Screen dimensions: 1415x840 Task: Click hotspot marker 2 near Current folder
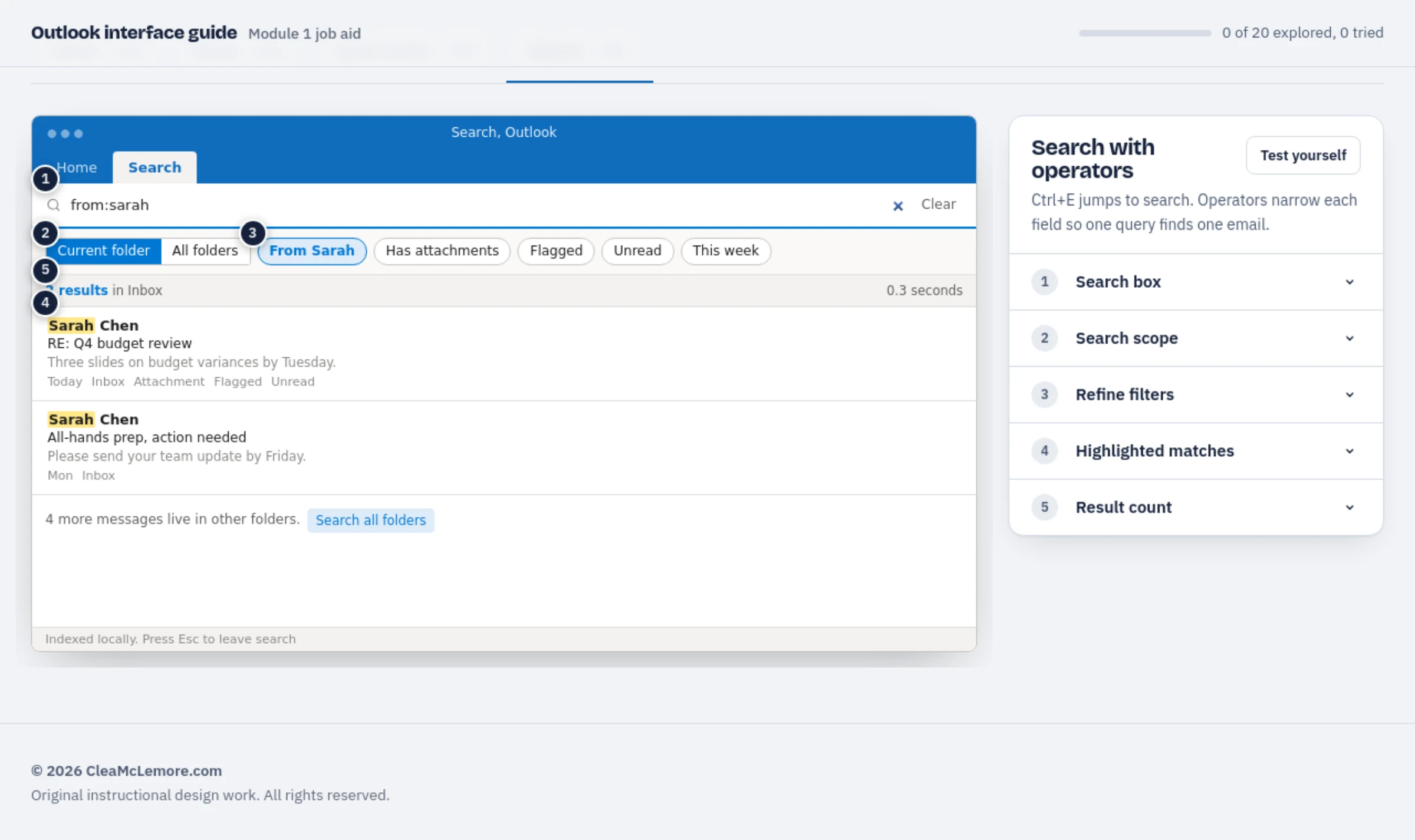(x=45, y=233)
